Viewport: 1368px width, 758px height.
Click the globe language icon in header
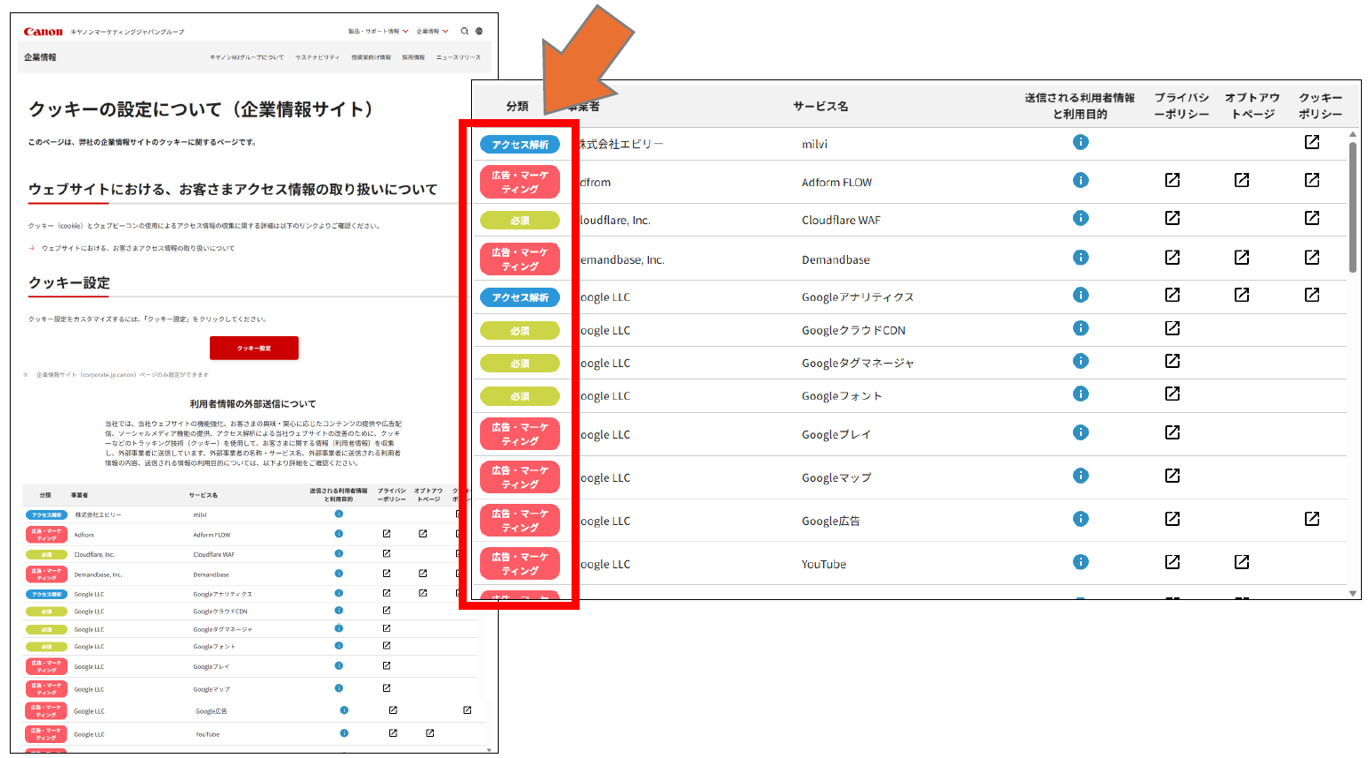(x=479, y=31)
